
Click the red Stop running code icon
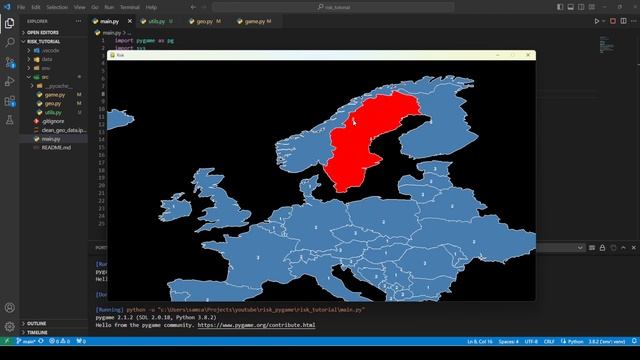pos(613,21)
